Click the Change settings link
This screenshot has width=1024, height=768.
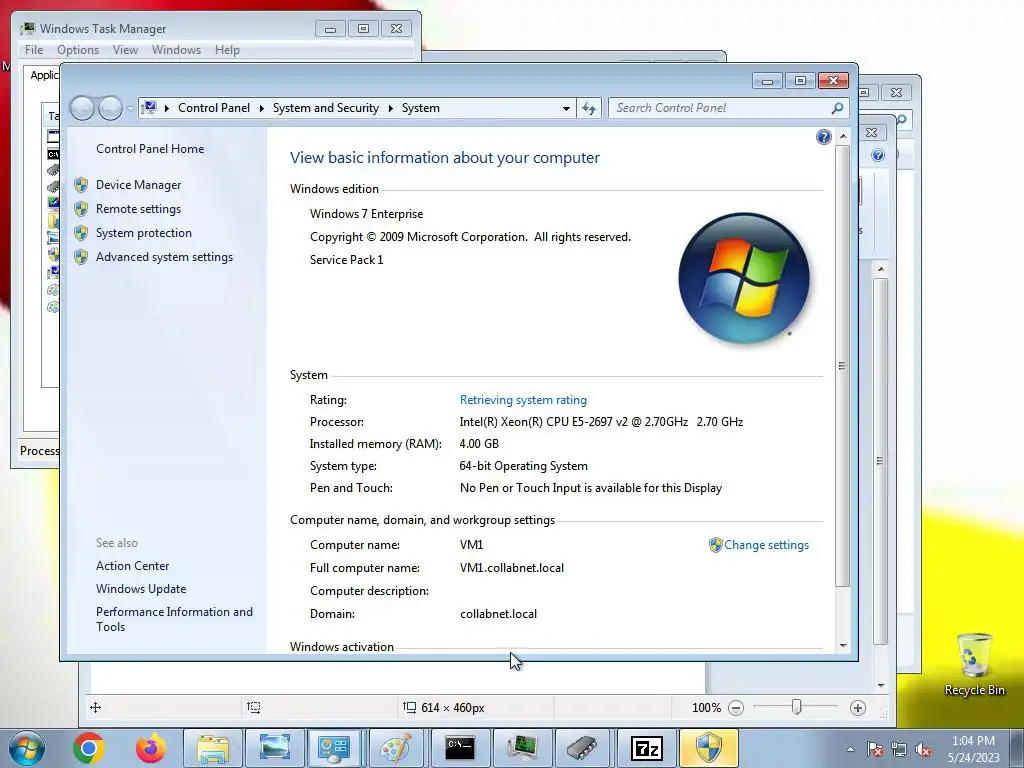(x=766, y=545)
